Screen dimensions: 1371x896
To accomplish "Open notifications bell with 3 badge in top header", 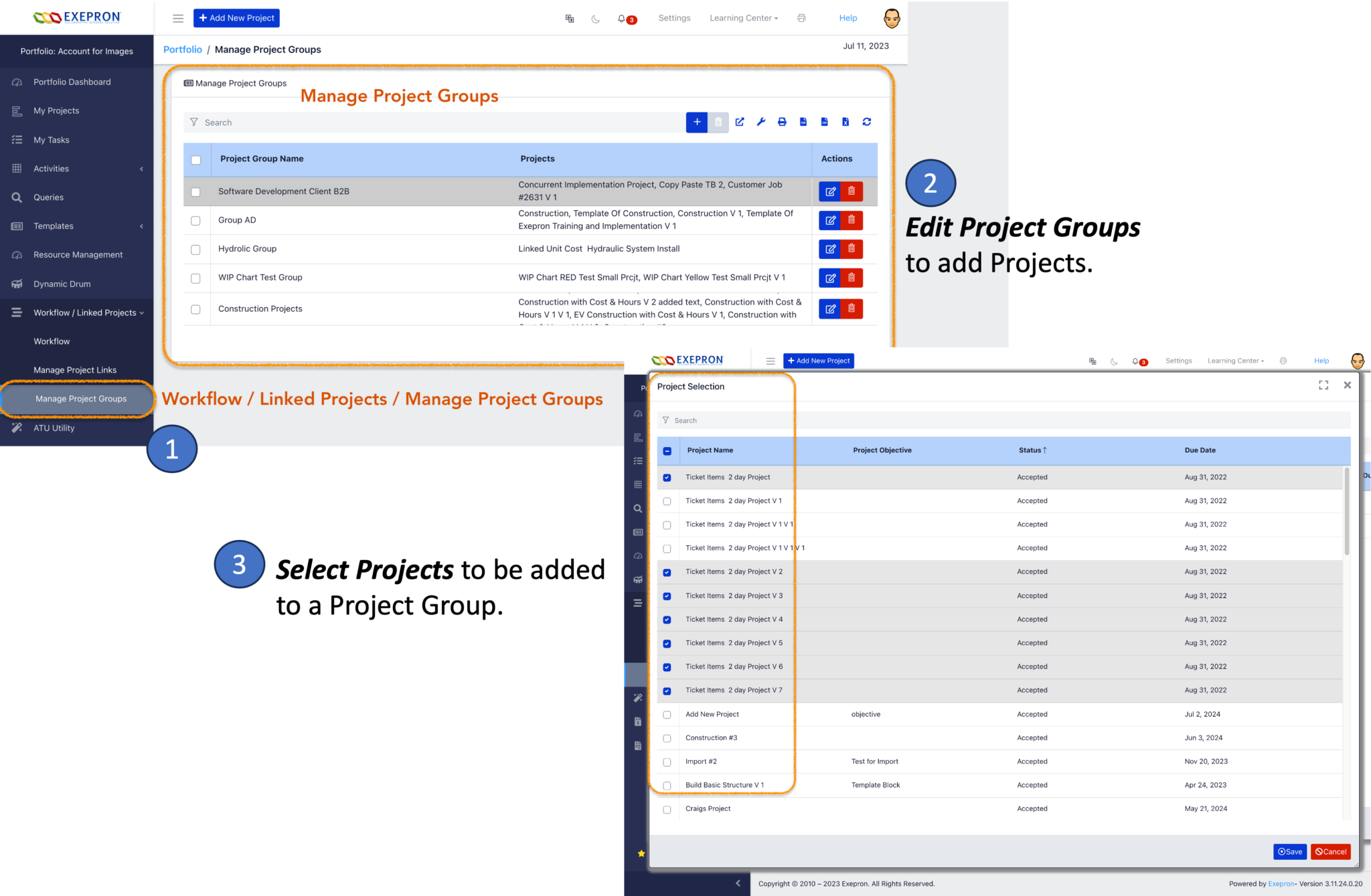I will click(x=627, y=19).
